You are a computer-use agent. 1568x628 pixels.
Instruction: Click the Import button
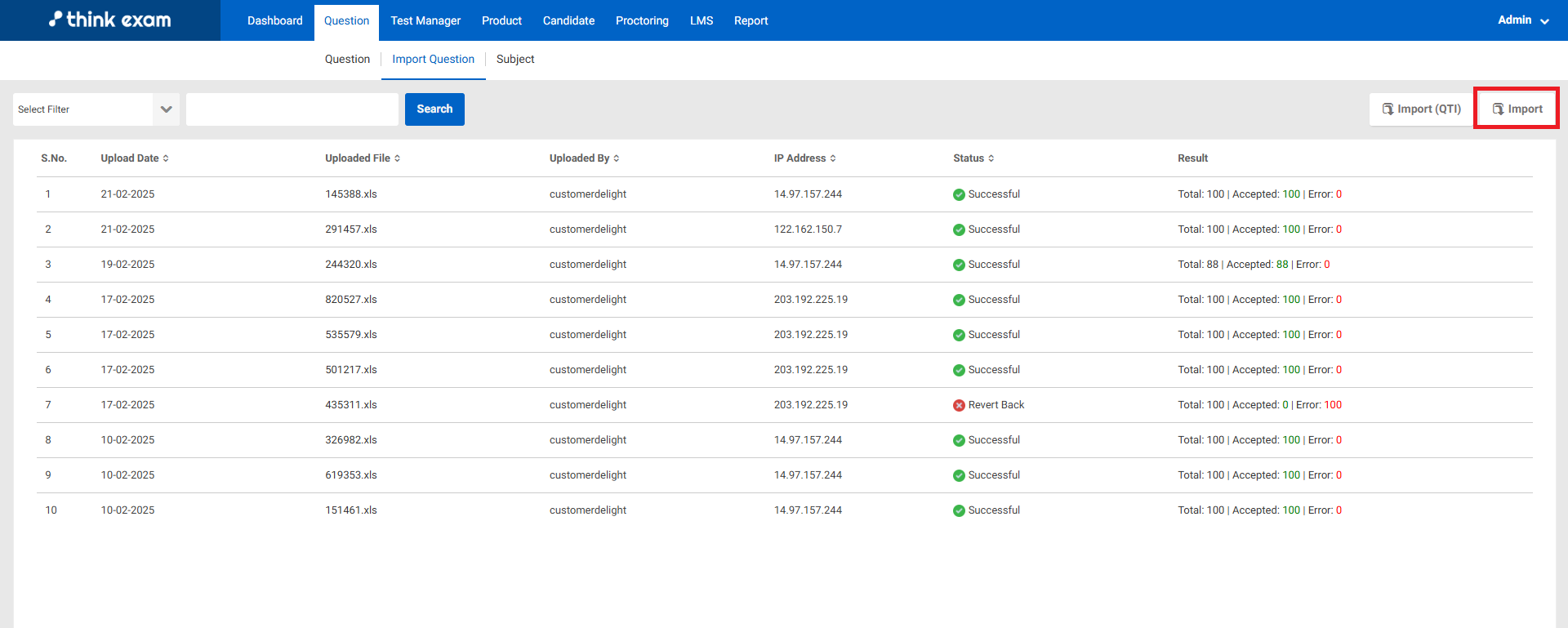click(x=1517, y=109)
